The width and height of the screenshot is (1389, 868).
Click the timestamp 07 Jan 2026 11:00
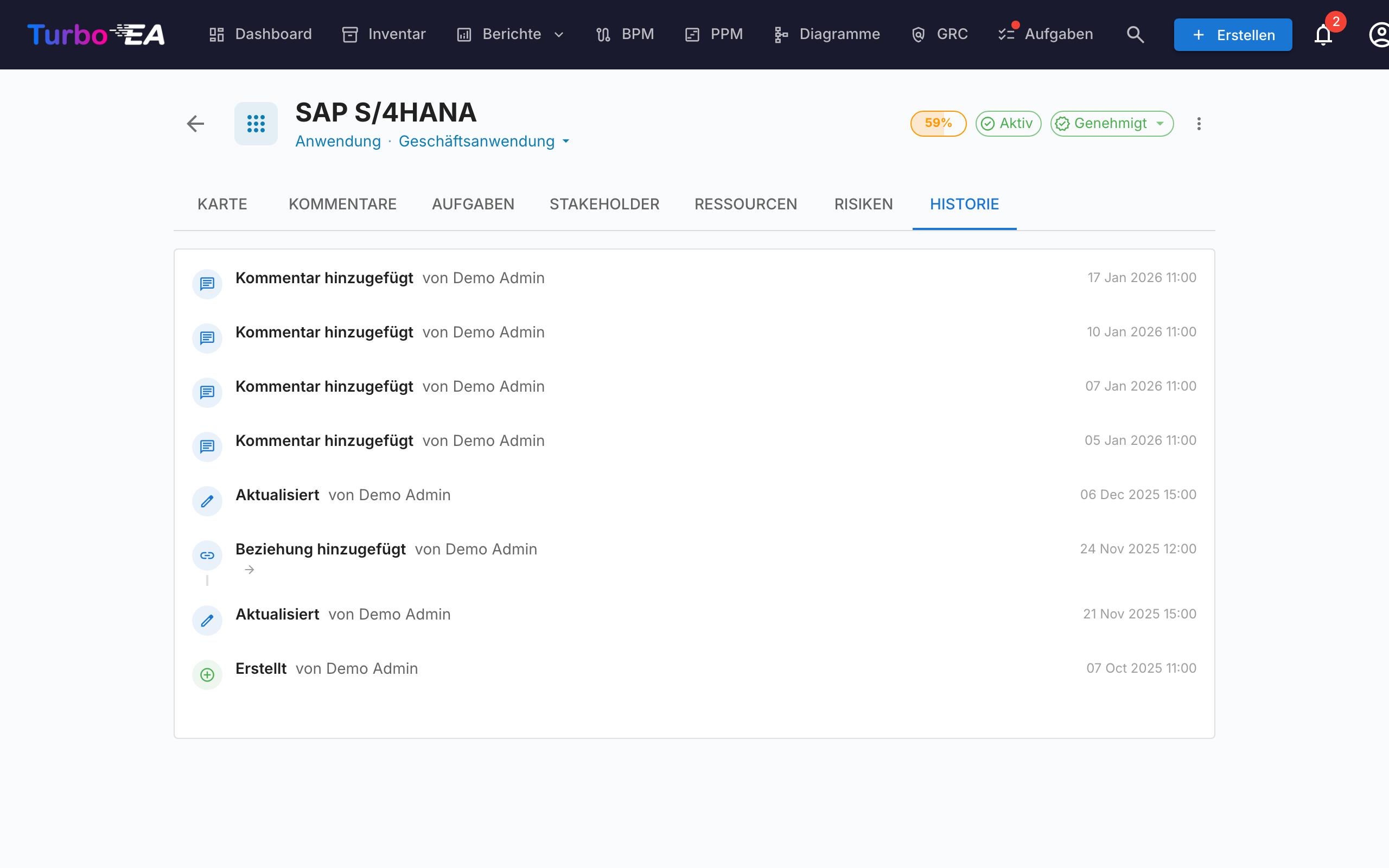pos(1140,386)
